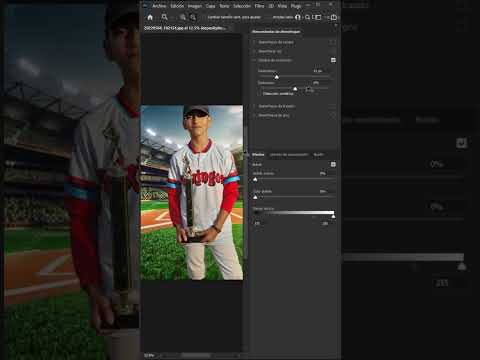Select the Zoom tool magnifier icon
480x360 pixels.
[164, 17]
